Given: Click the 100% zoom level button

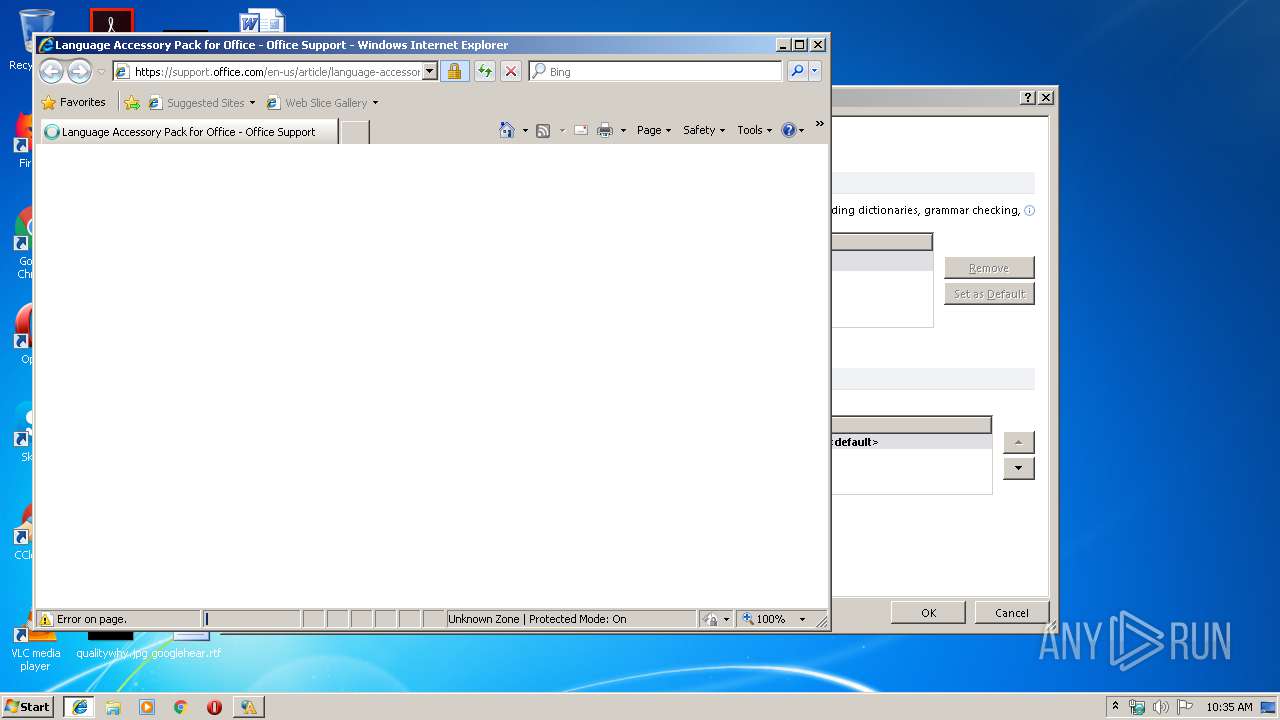Looking at the screenshot, I should pos(765,619).
